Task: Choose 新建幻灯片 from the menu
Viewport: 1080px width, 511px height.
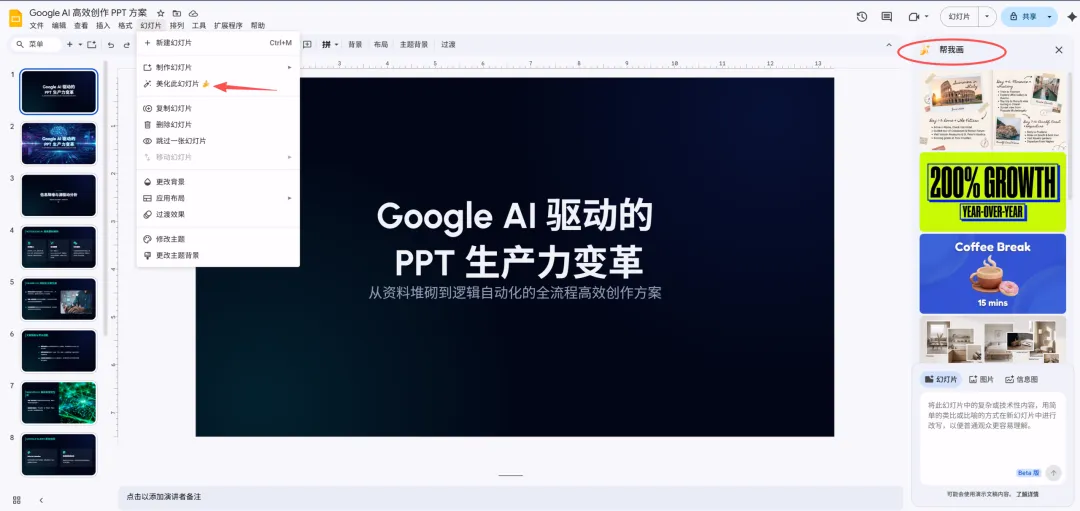Action: pos(218,43)
